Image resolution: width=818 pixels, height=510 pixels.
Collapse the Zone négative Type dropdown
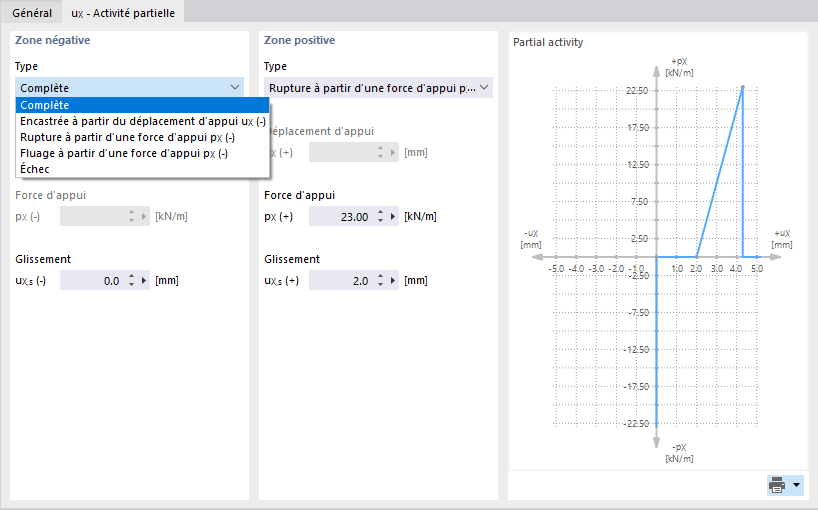tap(234, 88)
